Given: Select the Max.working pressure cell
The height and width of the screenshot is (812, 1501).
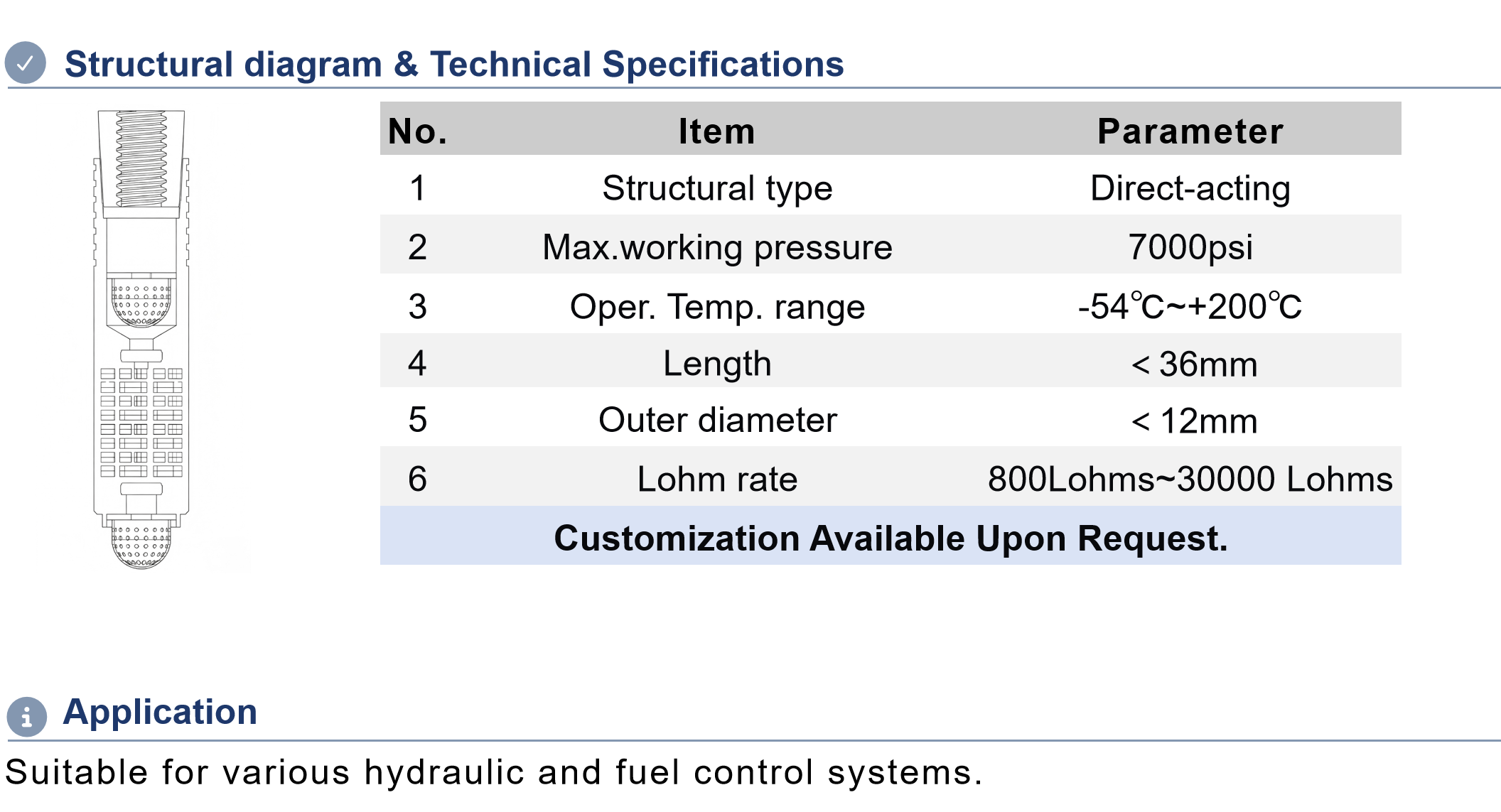Looking at the screenshot, I should [x=717, y=247].
